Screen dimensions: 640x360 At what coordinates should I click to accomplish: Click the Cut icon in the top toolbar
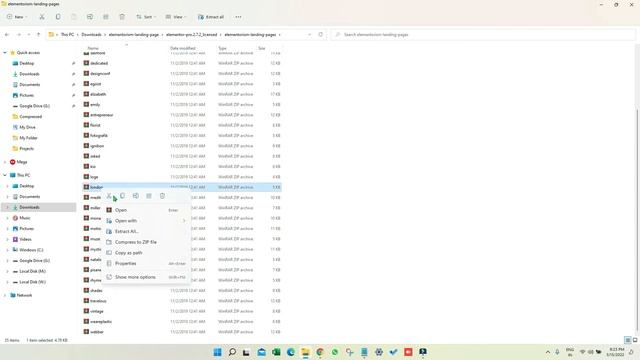click(x=42, y=17)
